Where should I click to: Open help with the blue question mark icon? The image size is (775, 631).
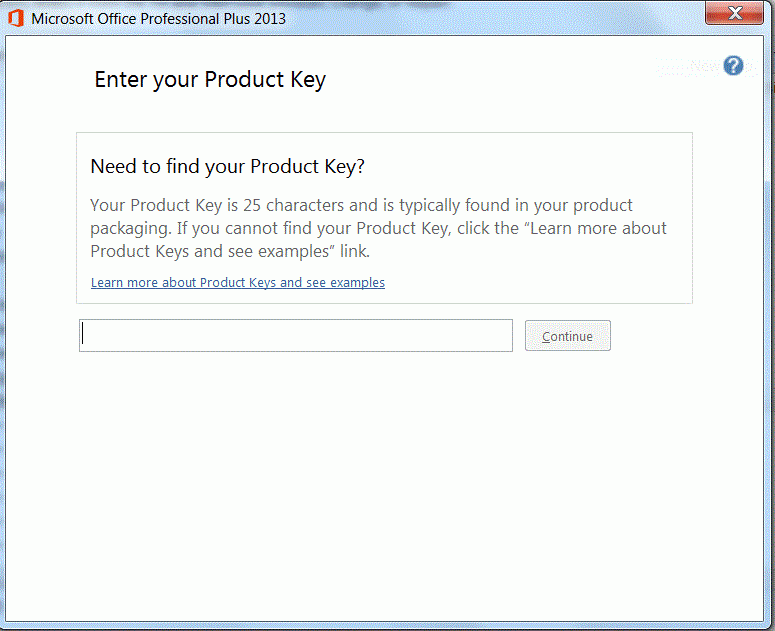tap(734, 66)
